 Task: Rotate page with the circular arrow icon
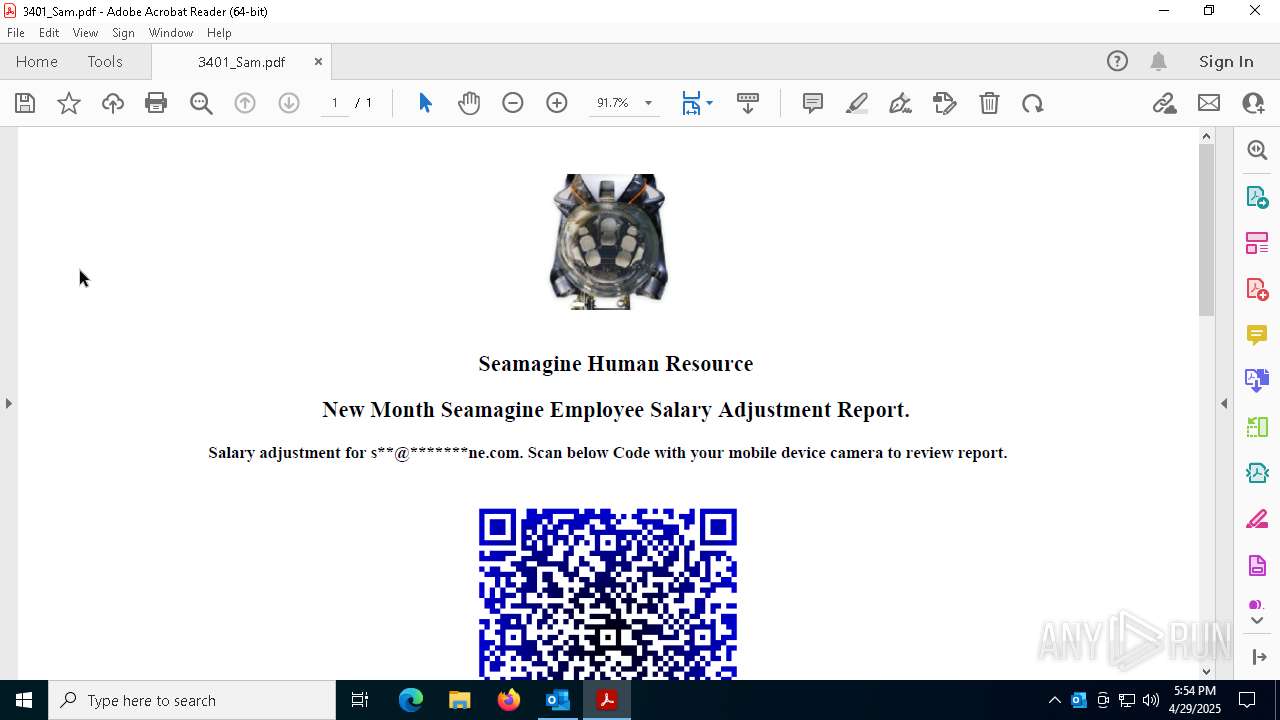1033,103
